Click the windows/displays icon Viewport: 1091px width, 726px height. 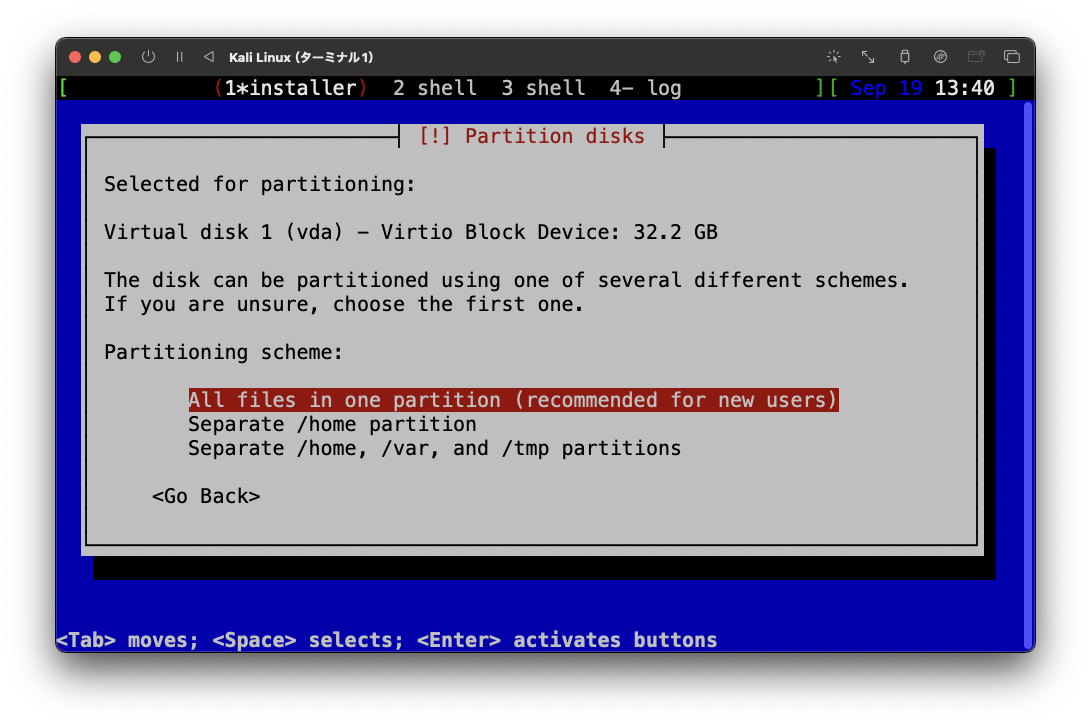(1012, 57)
